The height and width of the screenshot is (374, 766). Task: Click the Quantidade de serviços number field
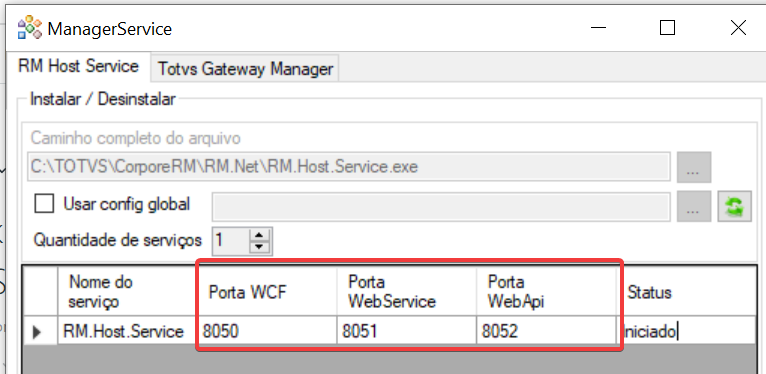pyautogui.click(x=231, y=241)
